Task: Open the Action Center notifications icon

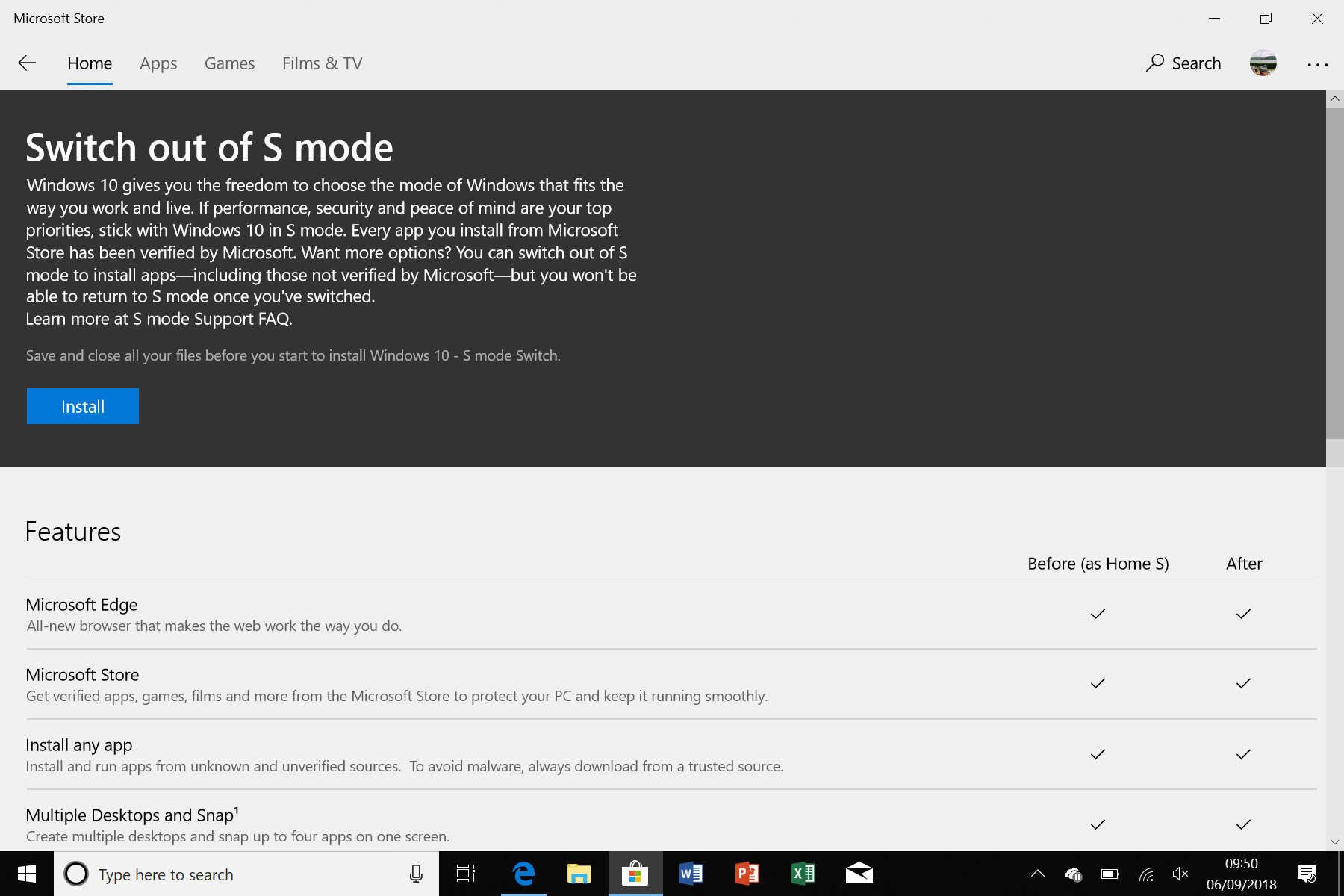Action: tap(1307, 874)
